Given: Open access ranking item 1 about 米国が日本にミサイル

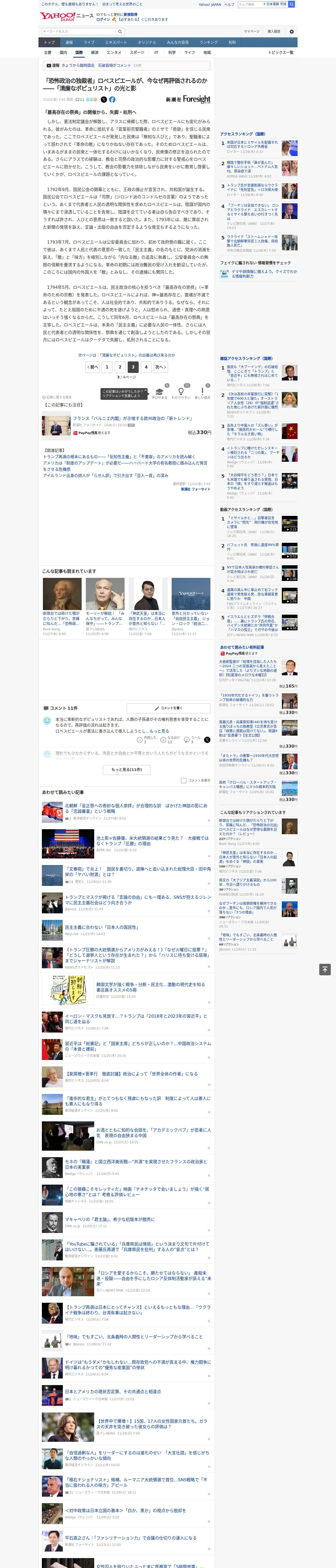Looking at the screenshot, I should coord(253,144).
